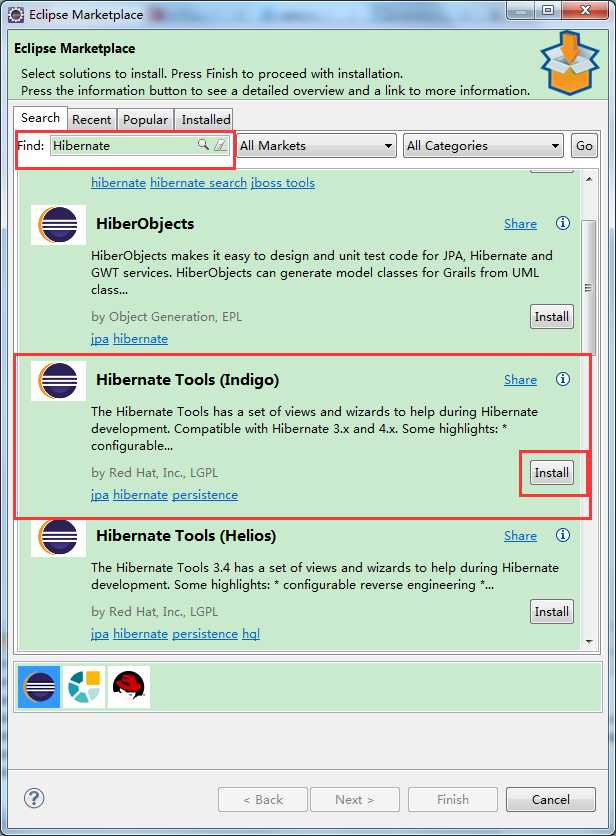
Task: Click the Hibernate Tools (Indigo) logo icon
Action: tap(58, 381)
